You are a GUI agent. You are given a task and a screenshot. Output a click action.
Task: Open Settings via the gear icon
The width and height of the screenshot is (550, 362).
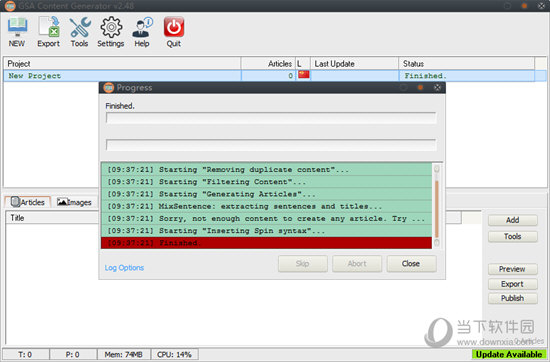tap(111, 32)
